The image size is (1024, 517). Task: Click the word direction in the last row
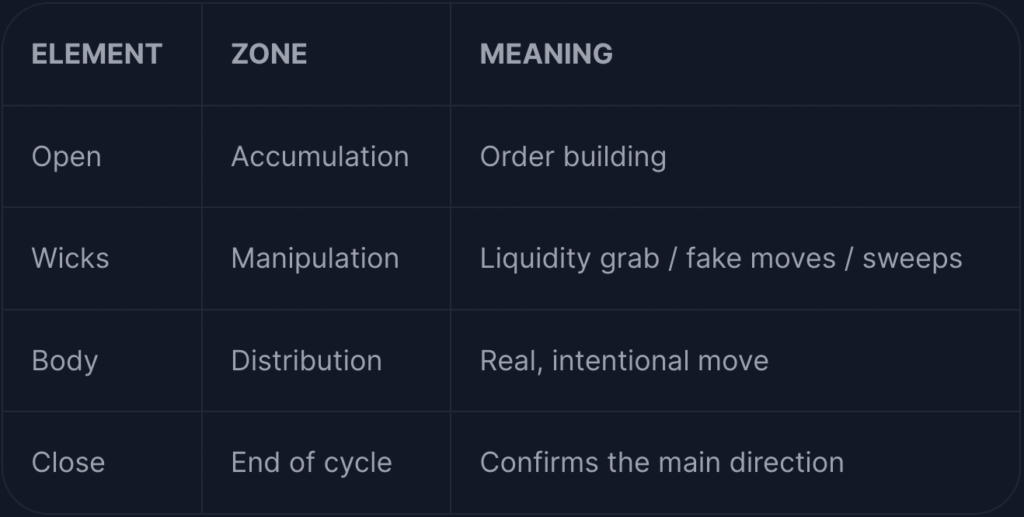coord(787,463)
